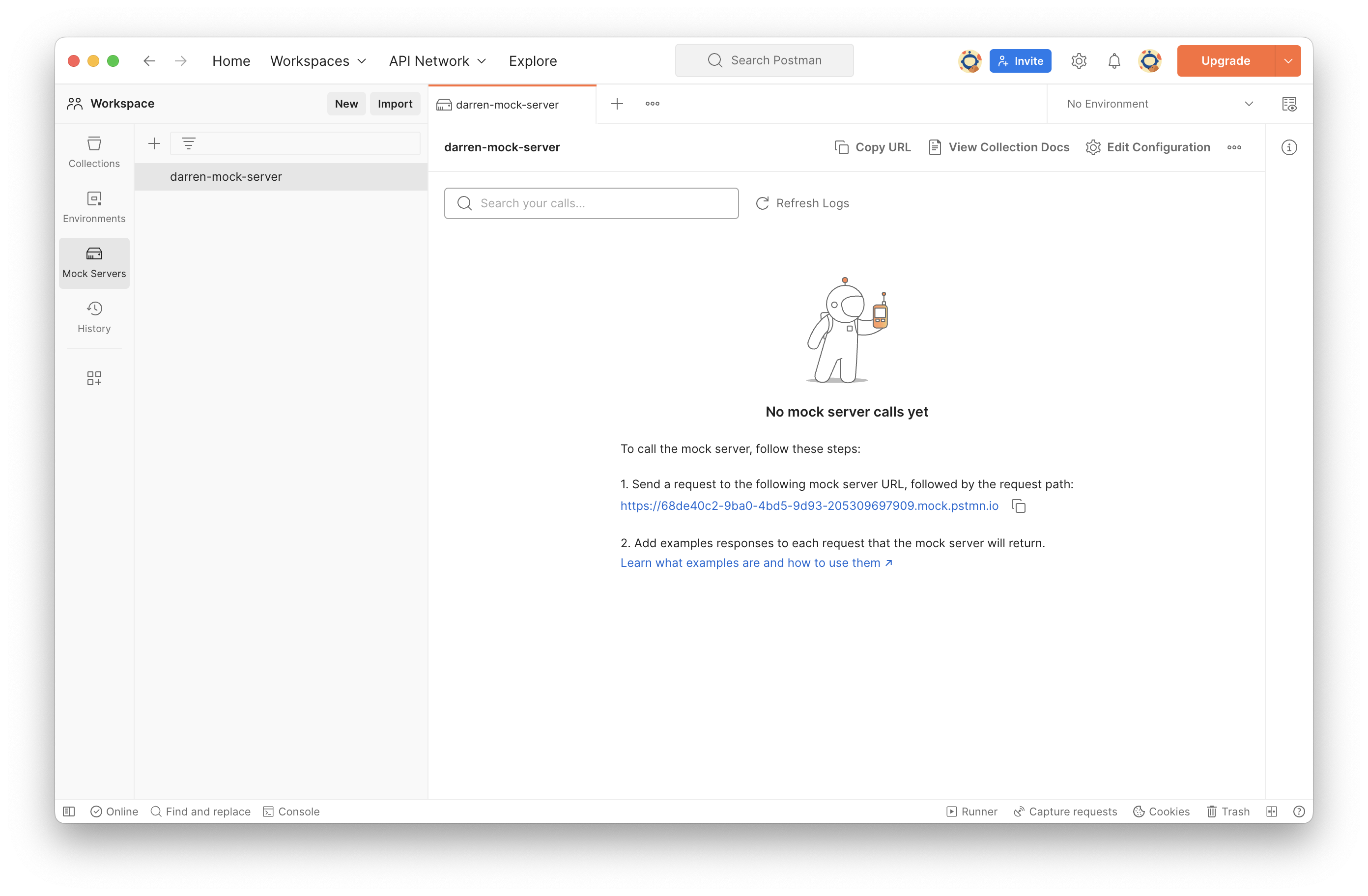Toggle two-pane view in status bar
The image size is (1368, 896).
(x=1271, y=812)
